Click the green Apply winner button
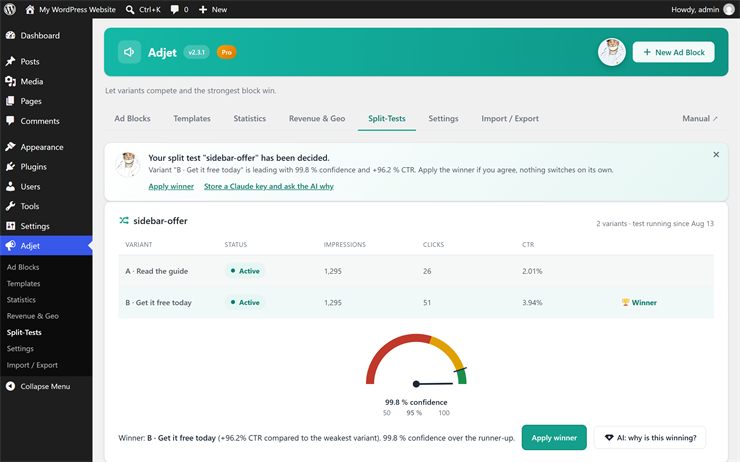The image size is (740, 462). point(554,437)
